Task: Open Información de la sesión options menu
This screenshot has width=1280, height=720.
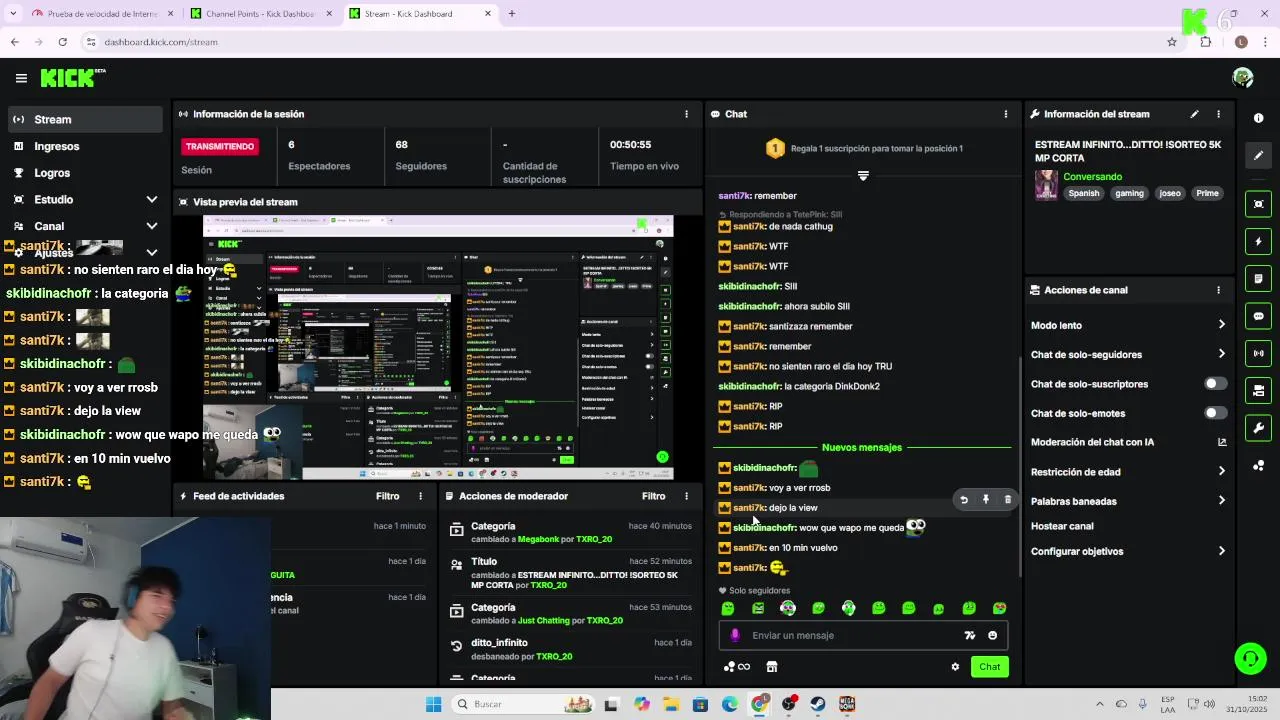Action: click(x=686, y=114)
